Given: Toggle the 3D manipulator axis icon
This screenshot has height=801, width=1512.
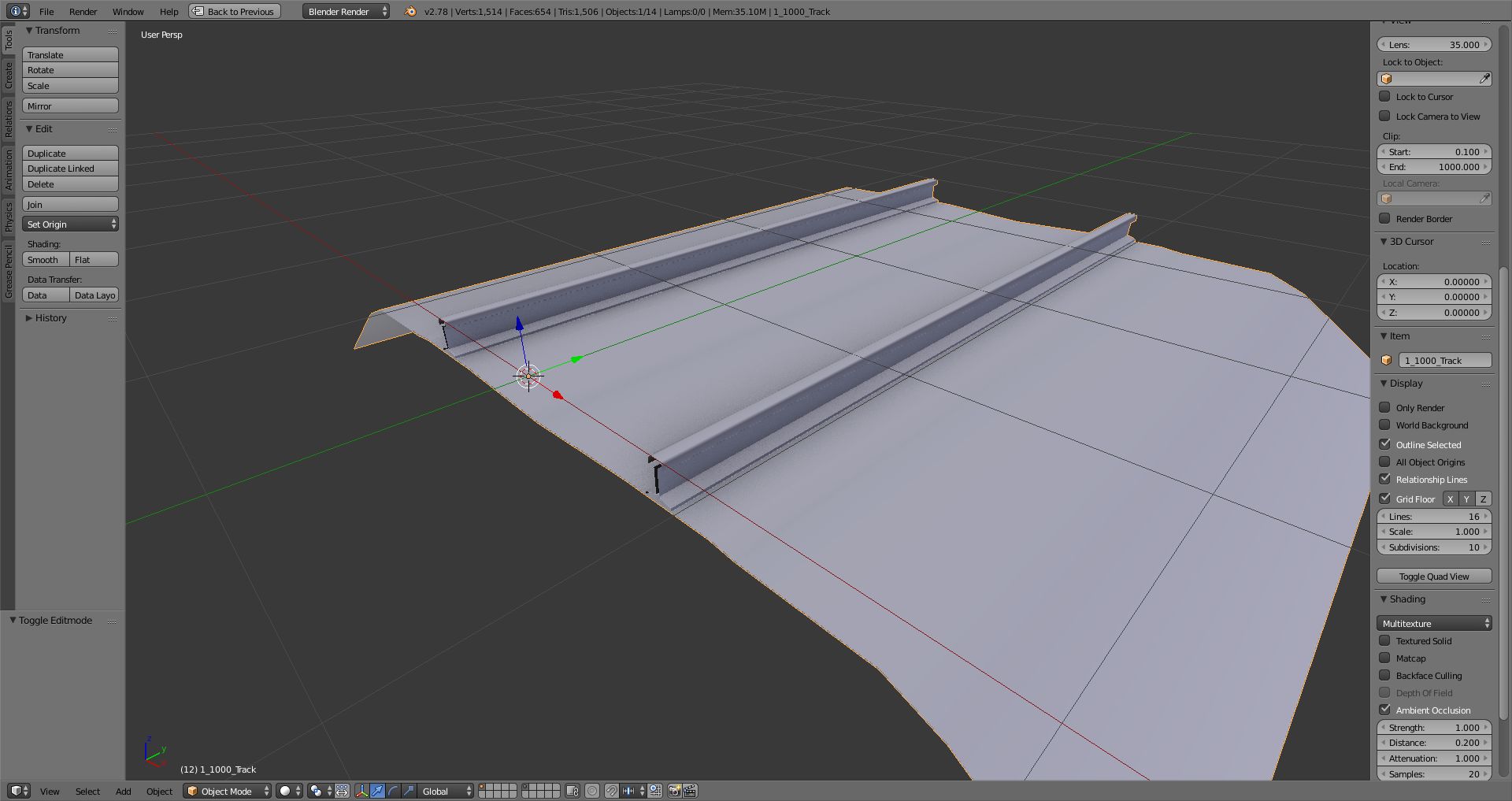Looking at the screenshot, I should tap(362, 791).
